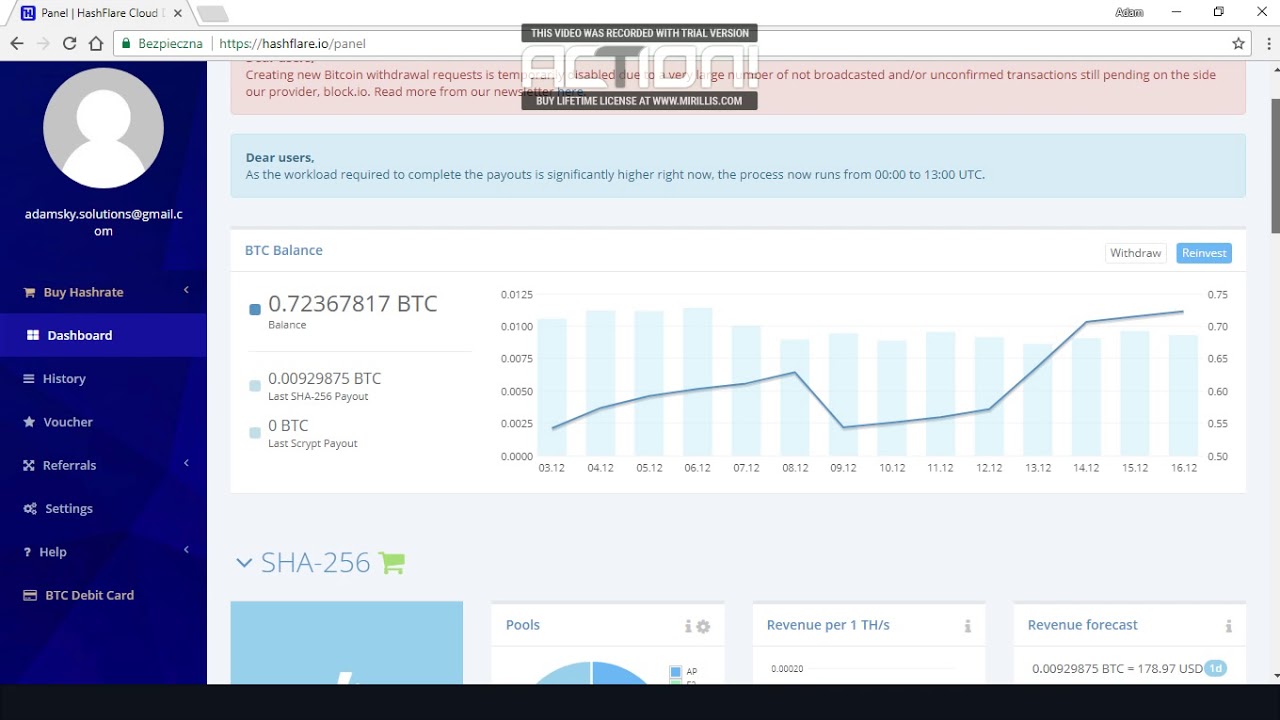The height and width of the screenshot is (720, 1280).
Task: Click the BTC Debit Card icon
Action: point(29,595)
